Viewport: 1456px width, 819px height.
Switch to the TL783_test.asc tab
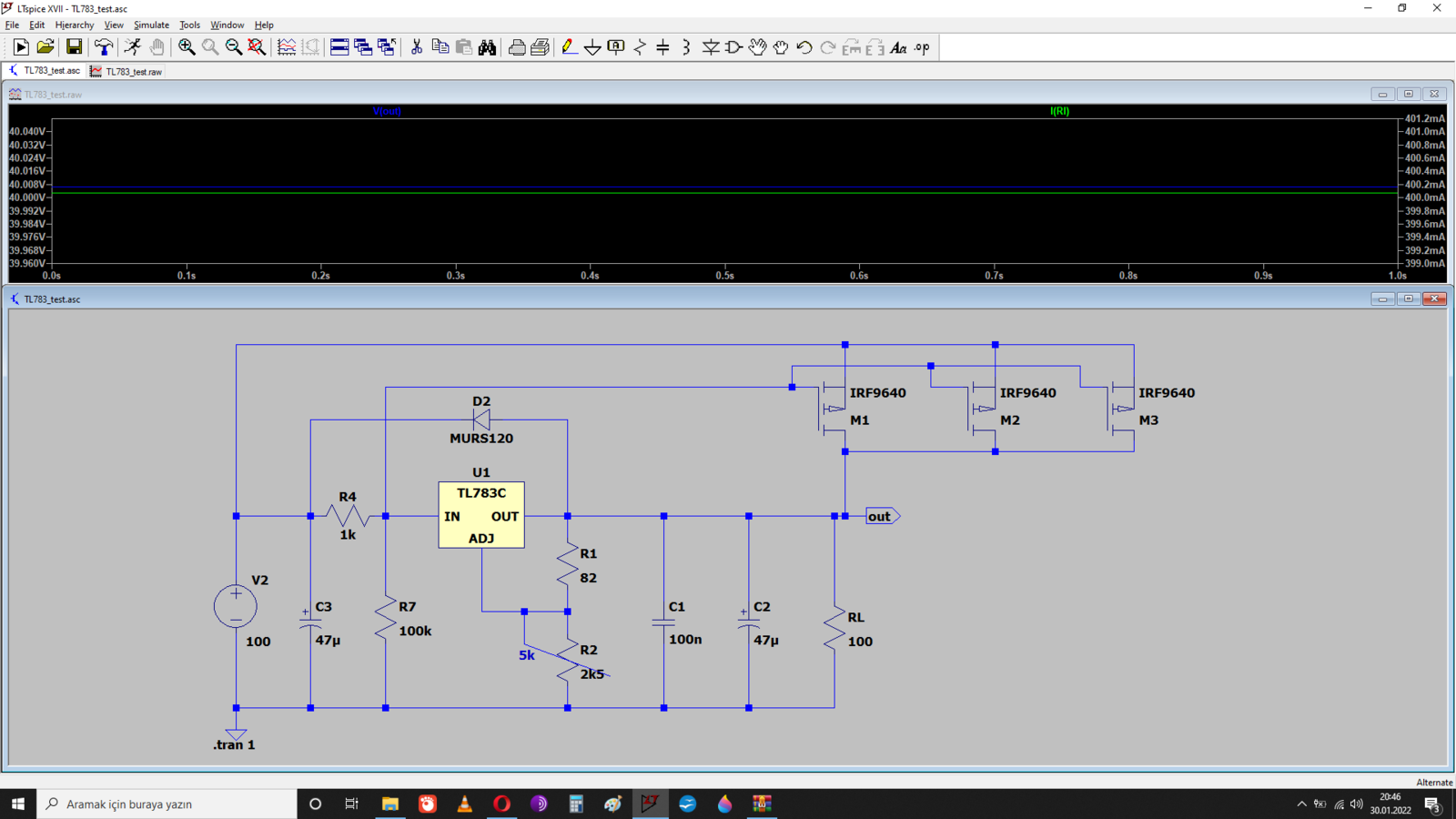pos(45,71)
